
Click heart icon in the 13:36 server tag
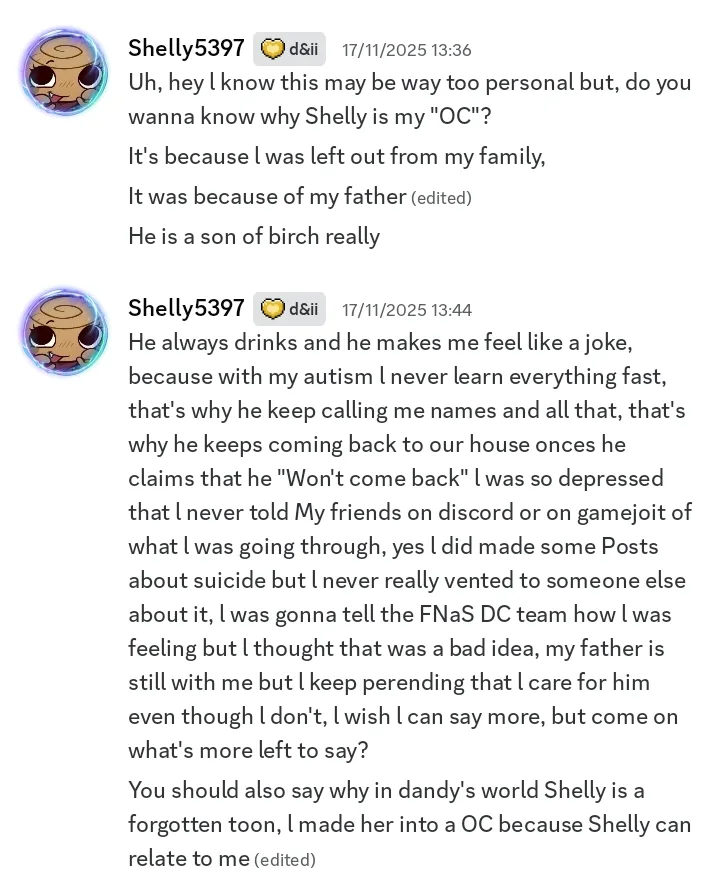[x=272, y=49]
